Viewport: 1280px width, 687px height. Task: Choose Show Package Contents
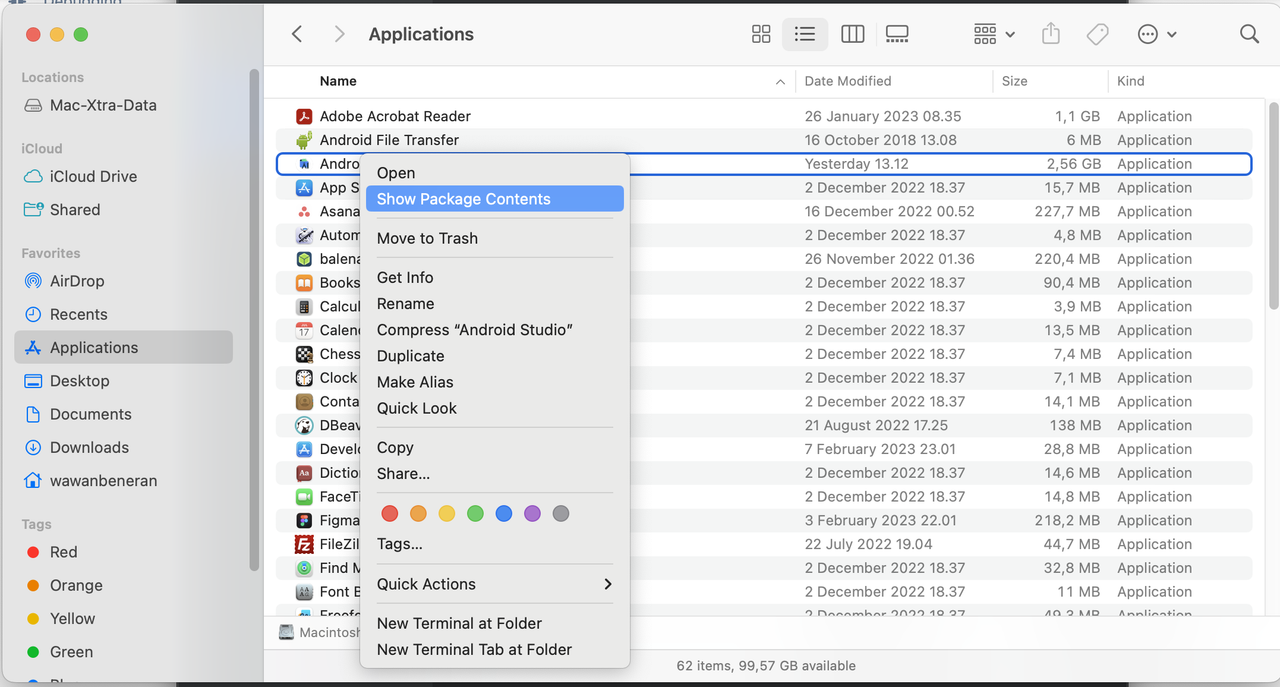pos(494,199)
